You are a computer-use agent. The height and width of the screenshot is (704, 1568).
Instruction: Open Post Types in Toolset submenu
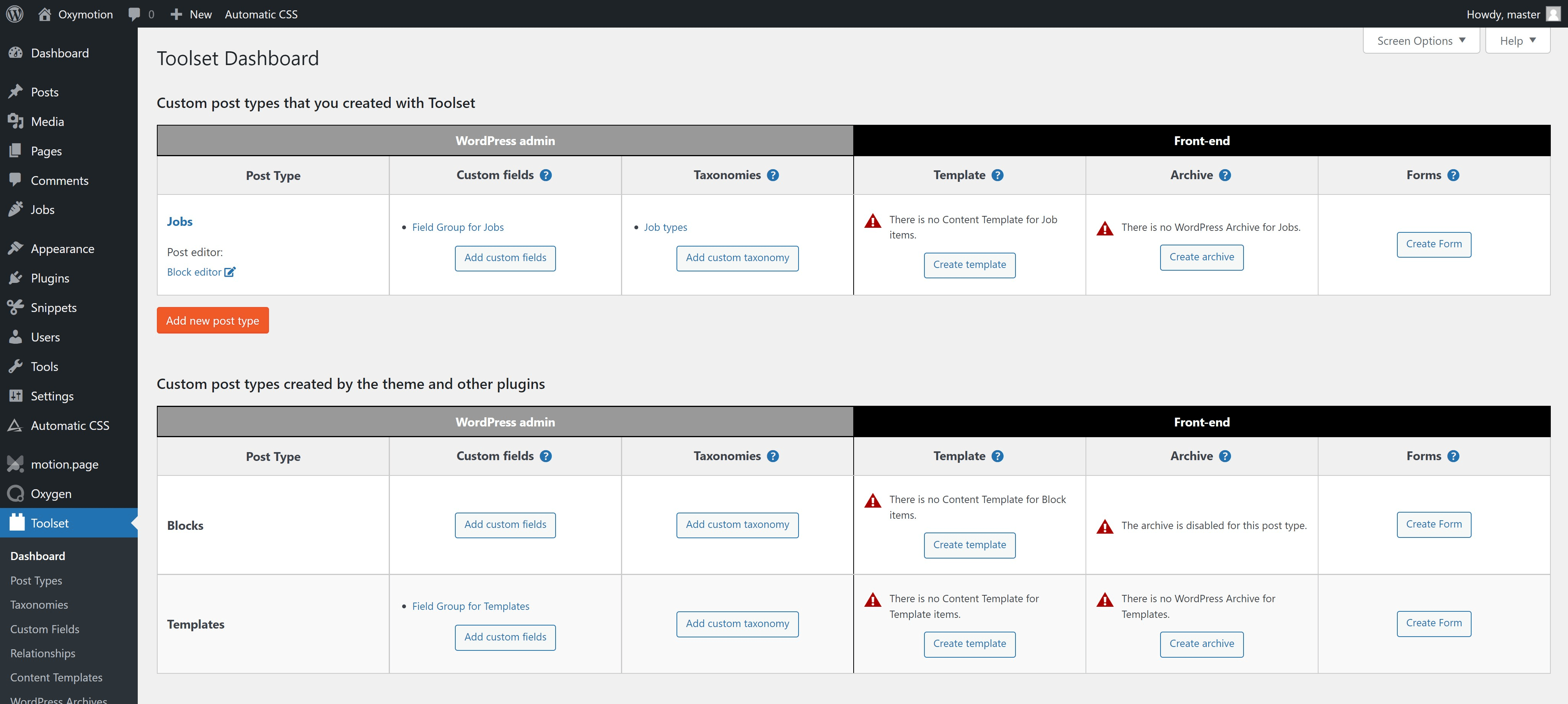coord(36,580)
